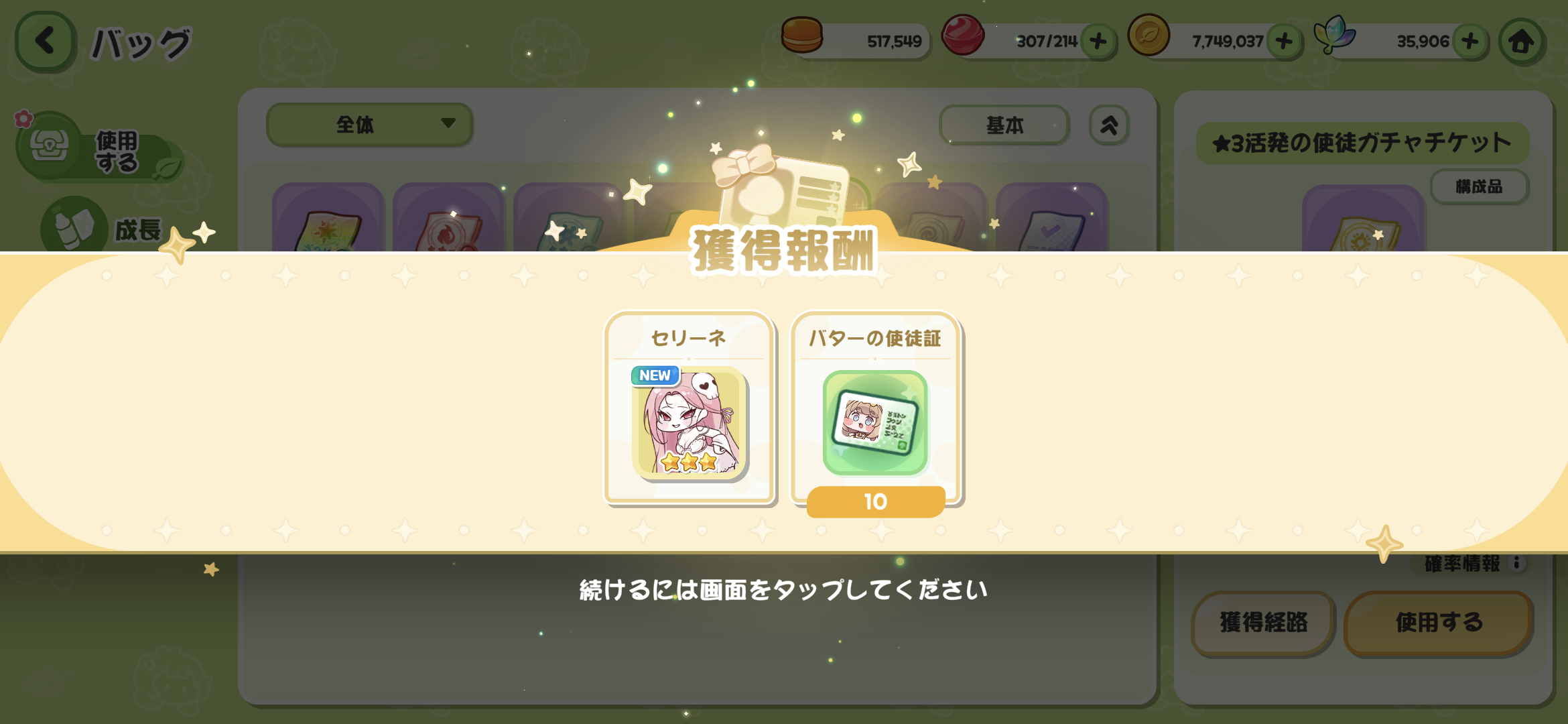Tap the pancake currency icon
Image resolution: width=1568 pixels, height=724 pixels.
802,36
